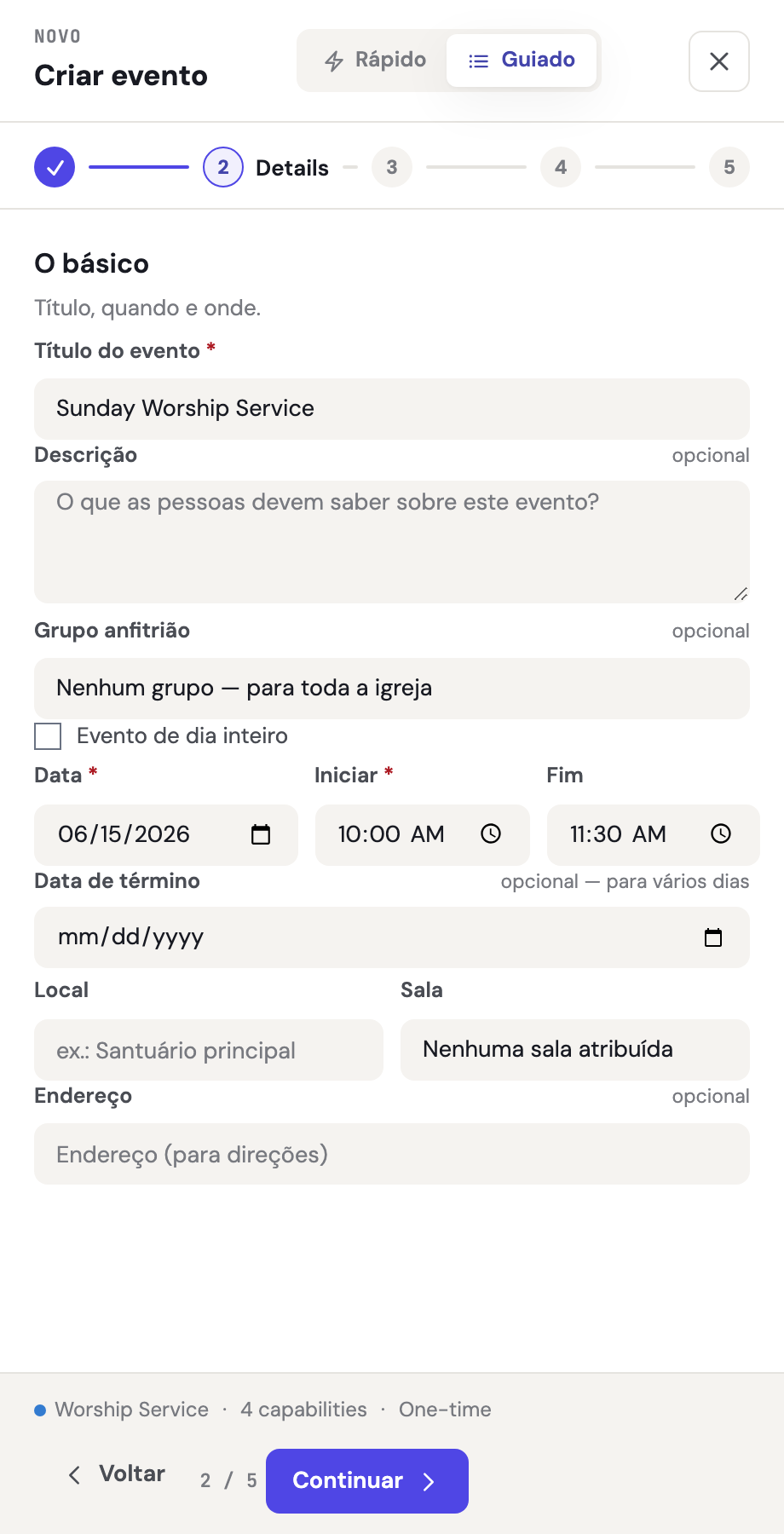Jump to step 3 in the stepper
Screen dimensions: 784x1534
(392, 167)
